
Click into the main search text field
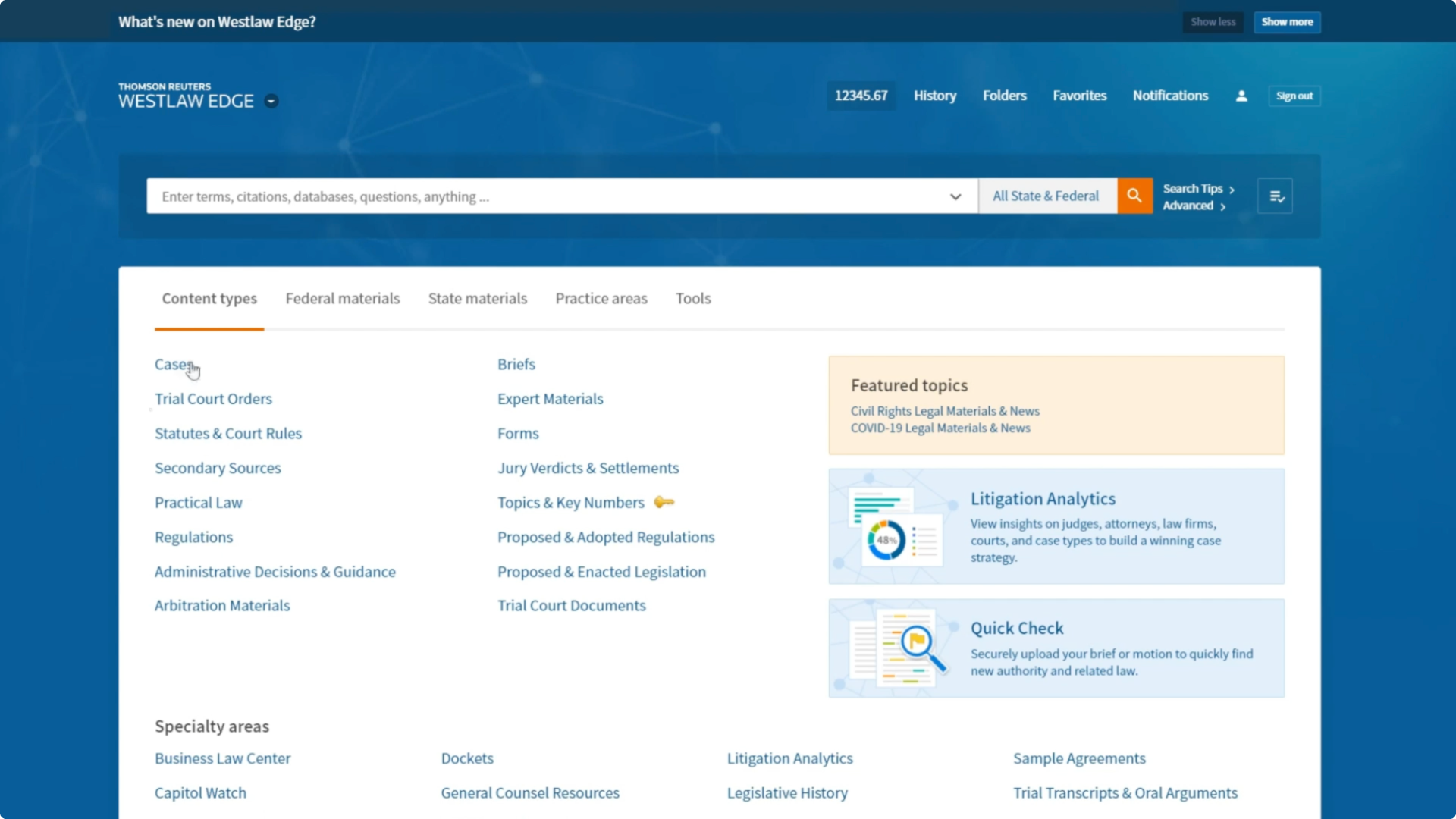pyautogui.click(x=546, y=196)
